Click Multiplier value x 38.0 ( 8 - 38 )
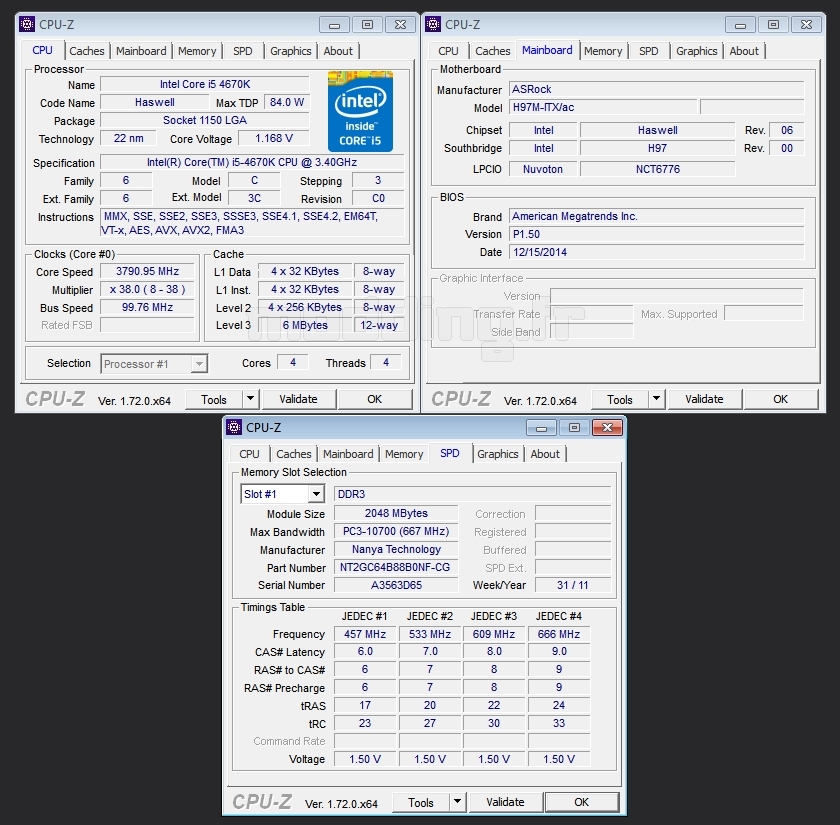 pos(147,289)
